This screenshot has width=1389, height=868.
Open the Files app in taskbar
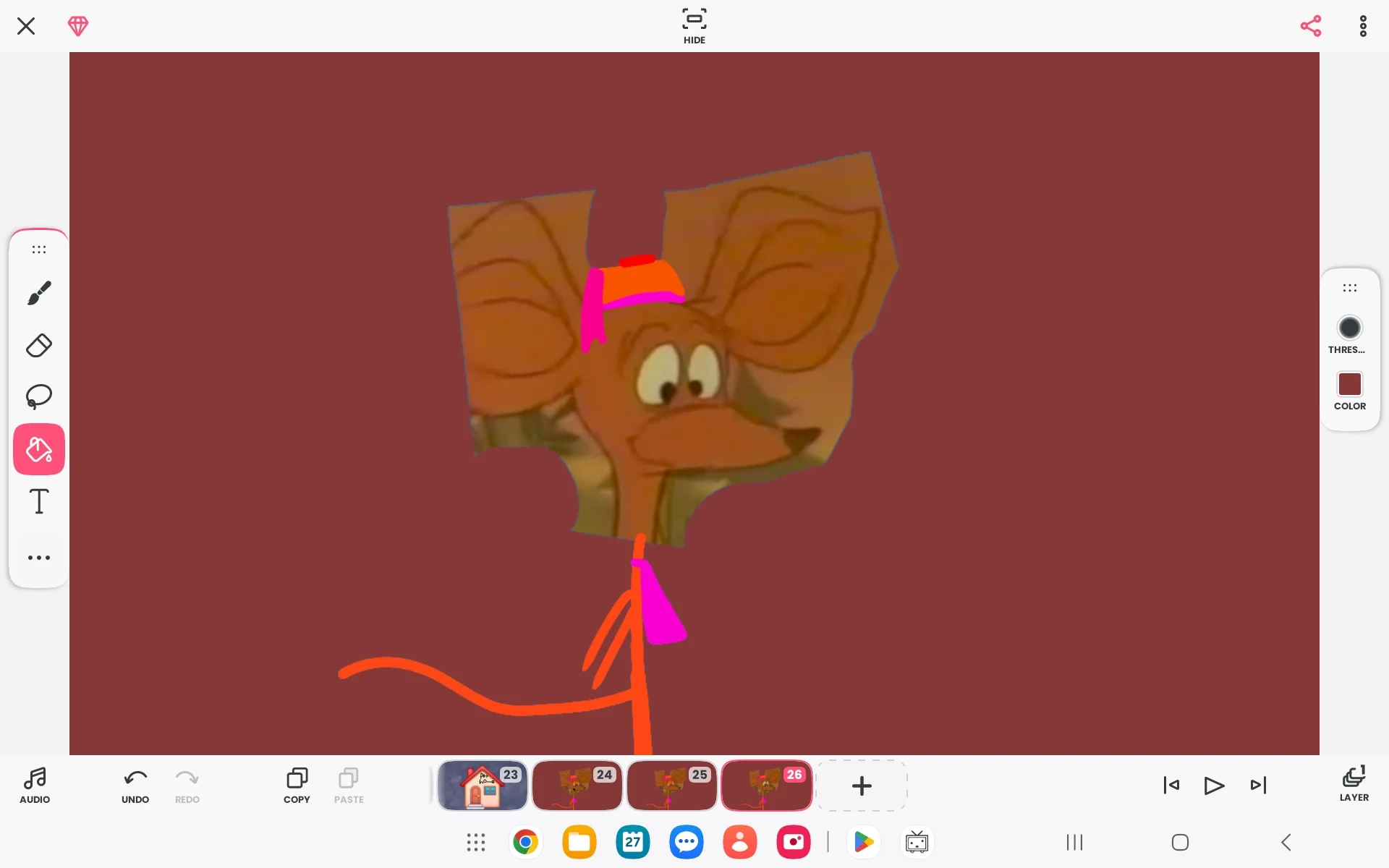click(579, 842)
